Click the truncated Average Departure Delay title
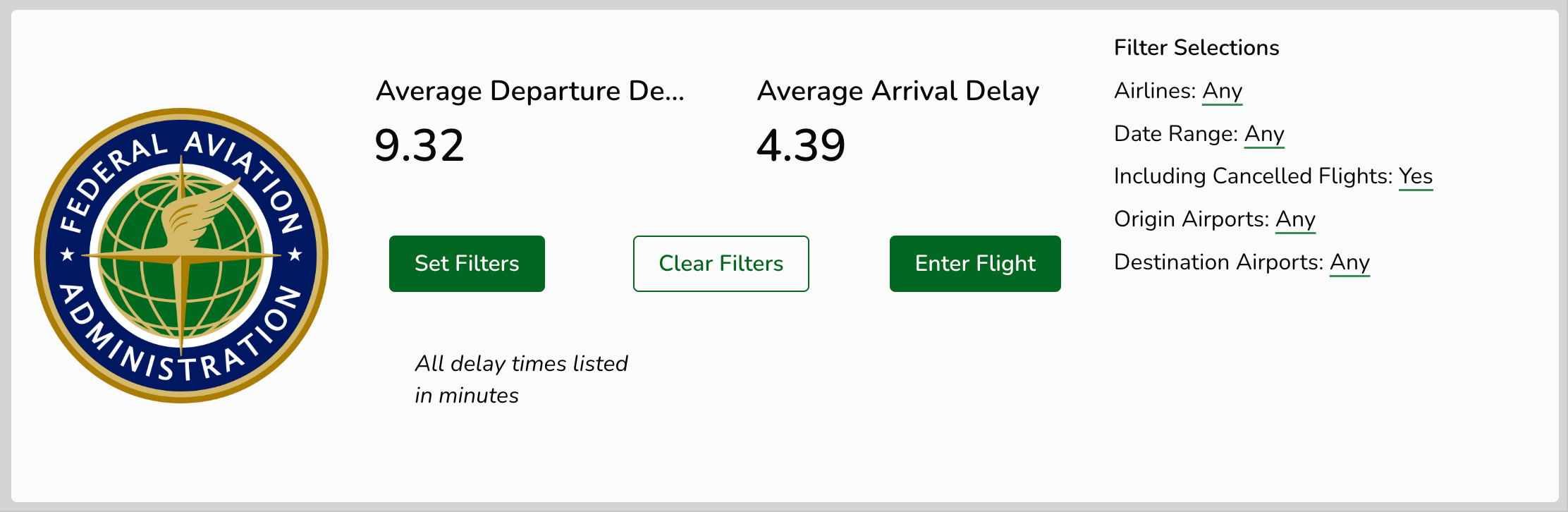This screenshot has width=1568, height=512. (529, 91)
